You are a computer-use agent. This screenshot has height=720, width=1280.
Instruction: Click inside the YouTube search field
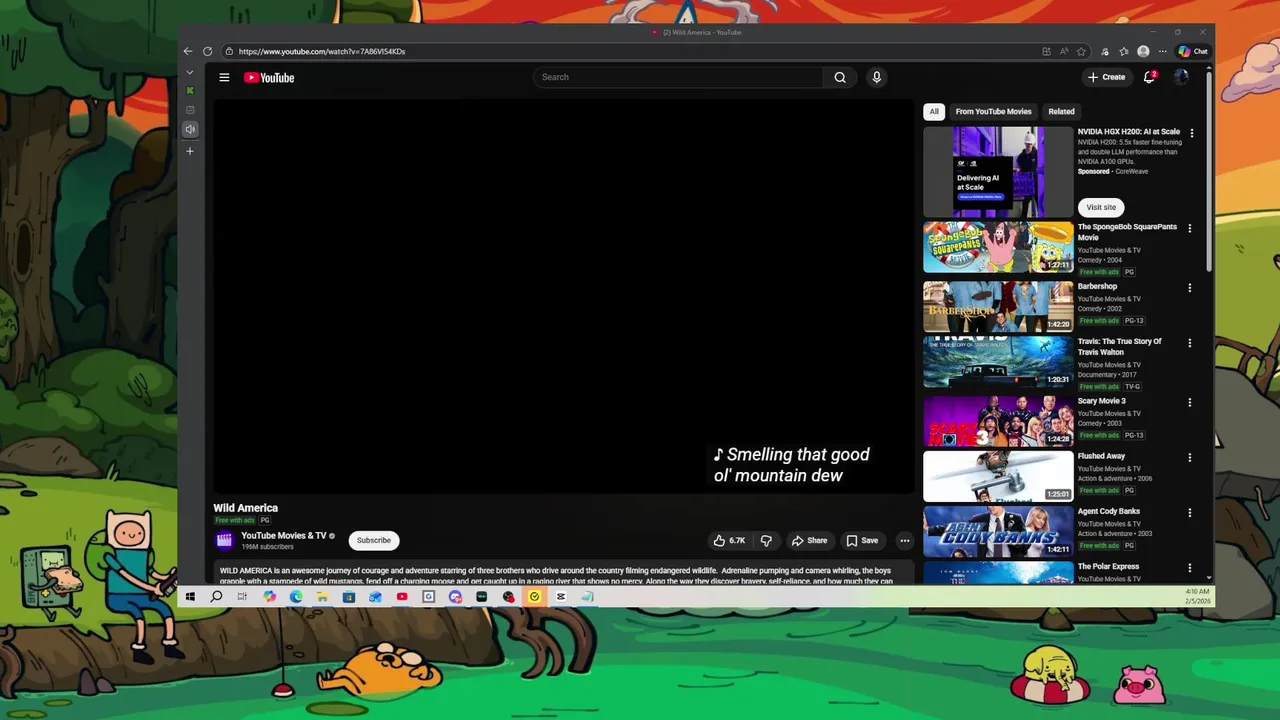point(678,77)
